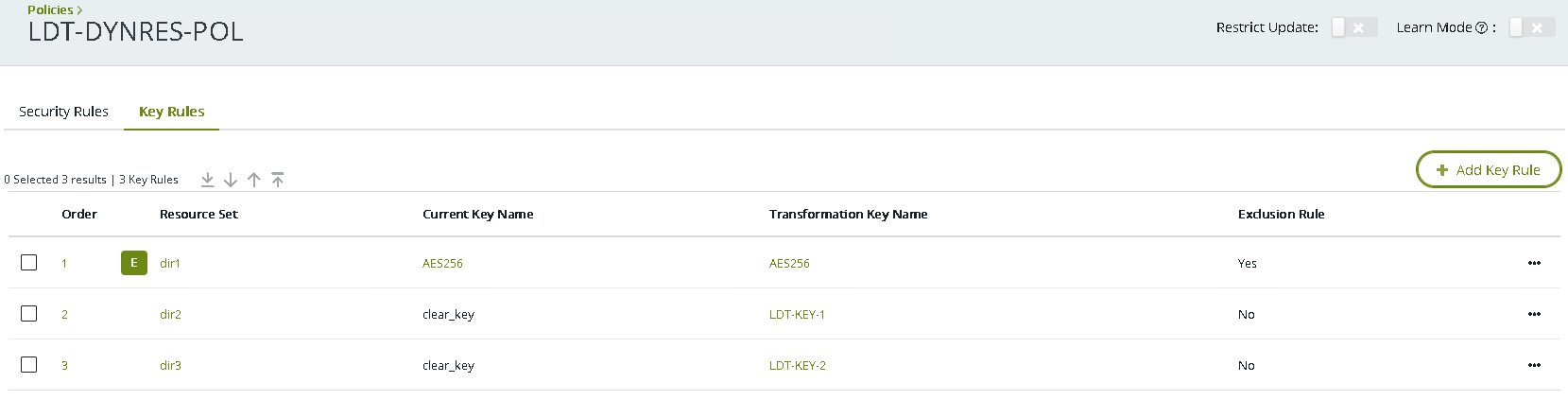Click the green E exclusion badge on dir1
This screenshot has width=1568, height=400.
[x=134, y=263]
